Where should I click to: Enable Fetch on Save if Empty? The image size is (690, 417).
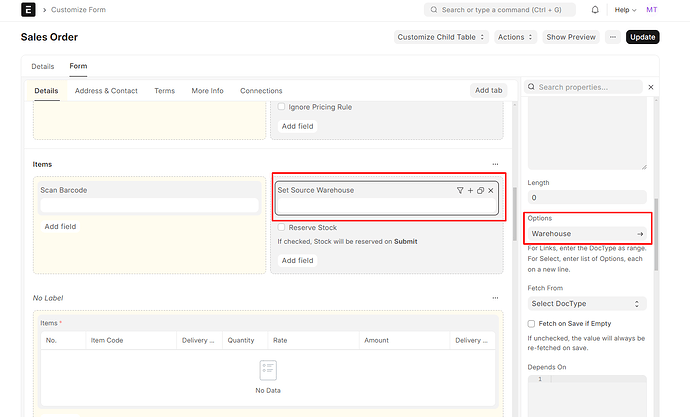click(531, 324)
